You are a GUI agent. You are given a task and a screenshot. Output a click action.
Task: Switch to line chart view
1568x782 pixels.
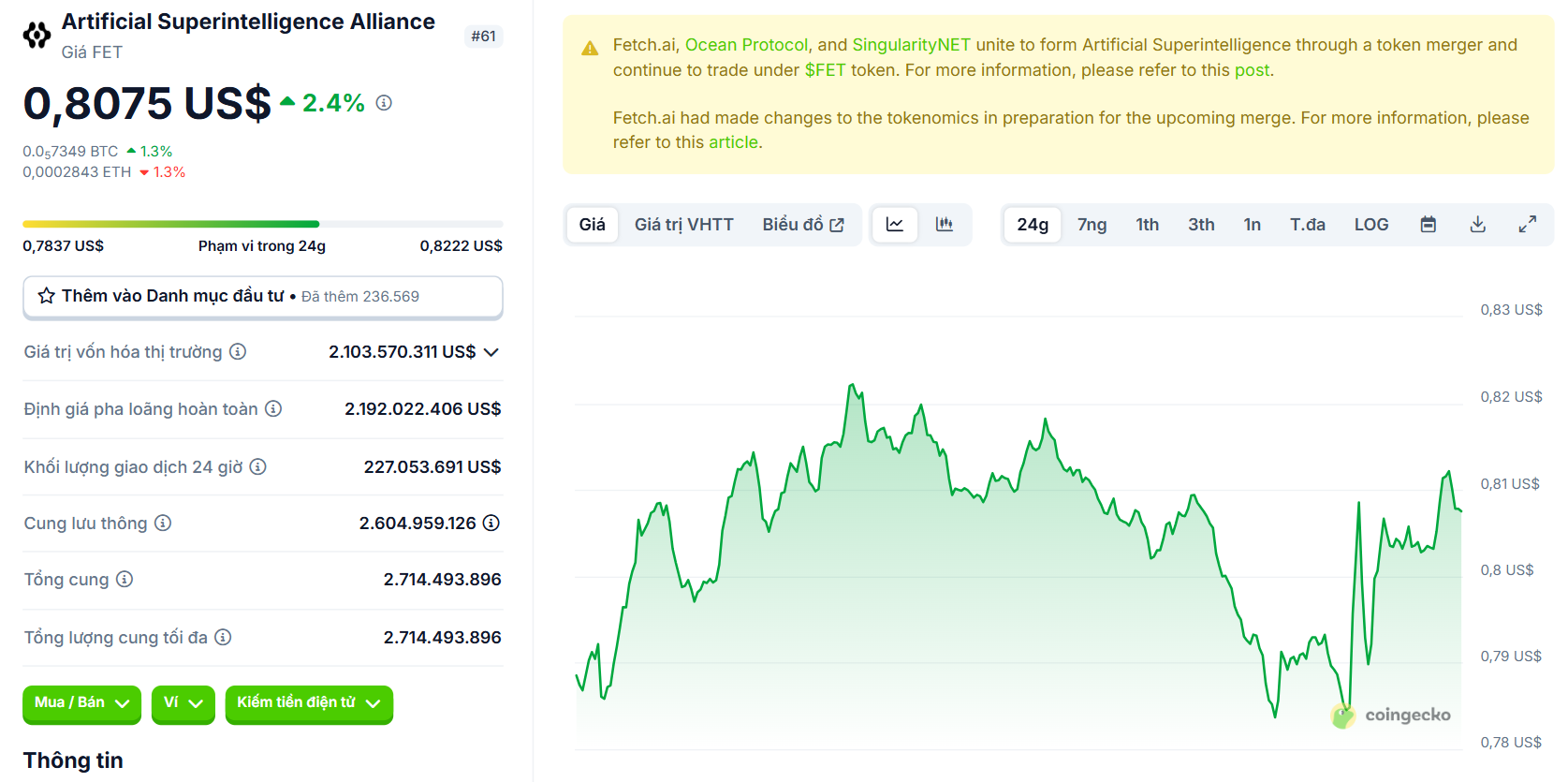pyautogui.click(x=895, y=225)
